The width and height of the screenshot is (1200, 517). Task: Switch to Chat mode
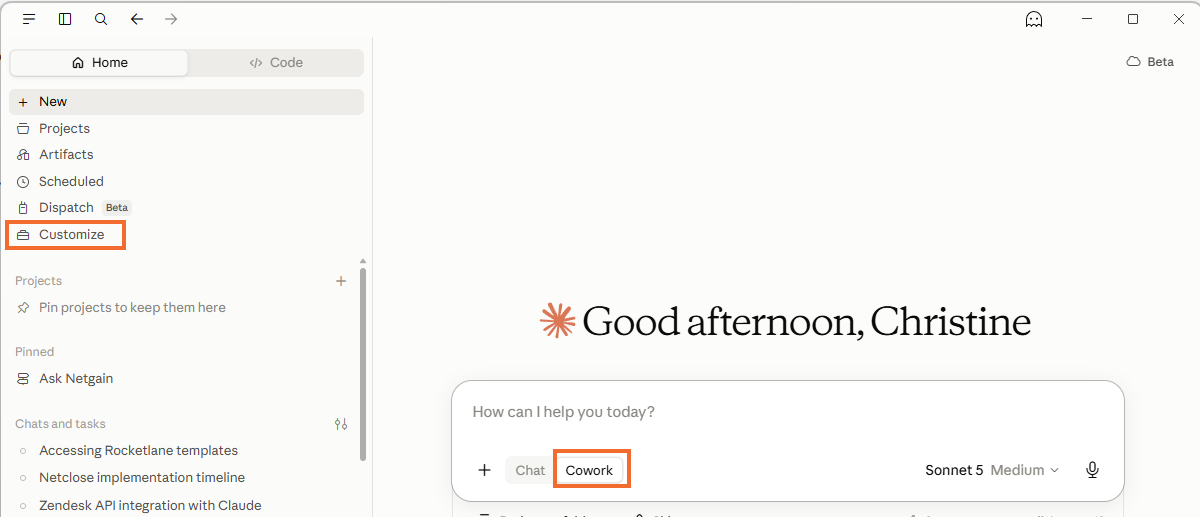click(530, 470)
